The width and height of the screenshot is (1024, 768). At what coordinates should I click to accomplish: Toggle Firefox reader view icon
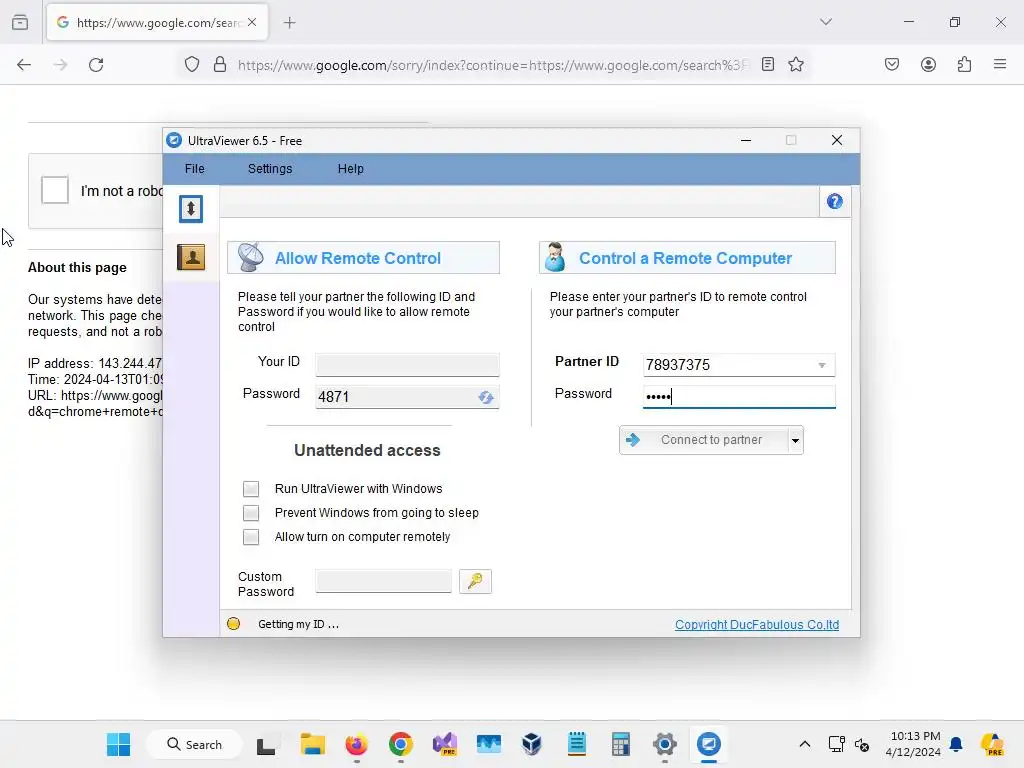click(768, 65)
